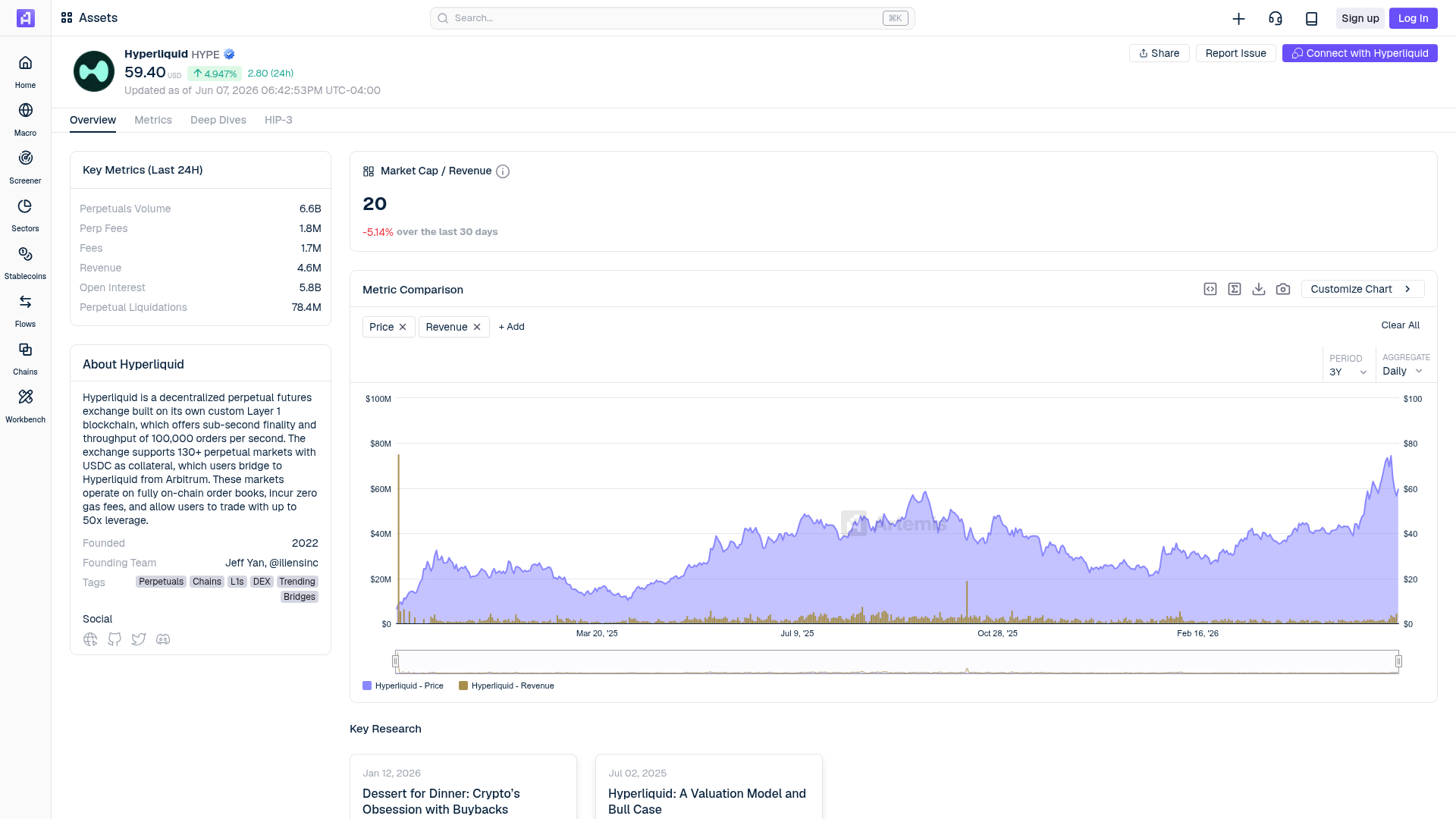Screen dimensions: 1456x819
Task: Open the Home sidebar icon
Action: coord(25,63)
